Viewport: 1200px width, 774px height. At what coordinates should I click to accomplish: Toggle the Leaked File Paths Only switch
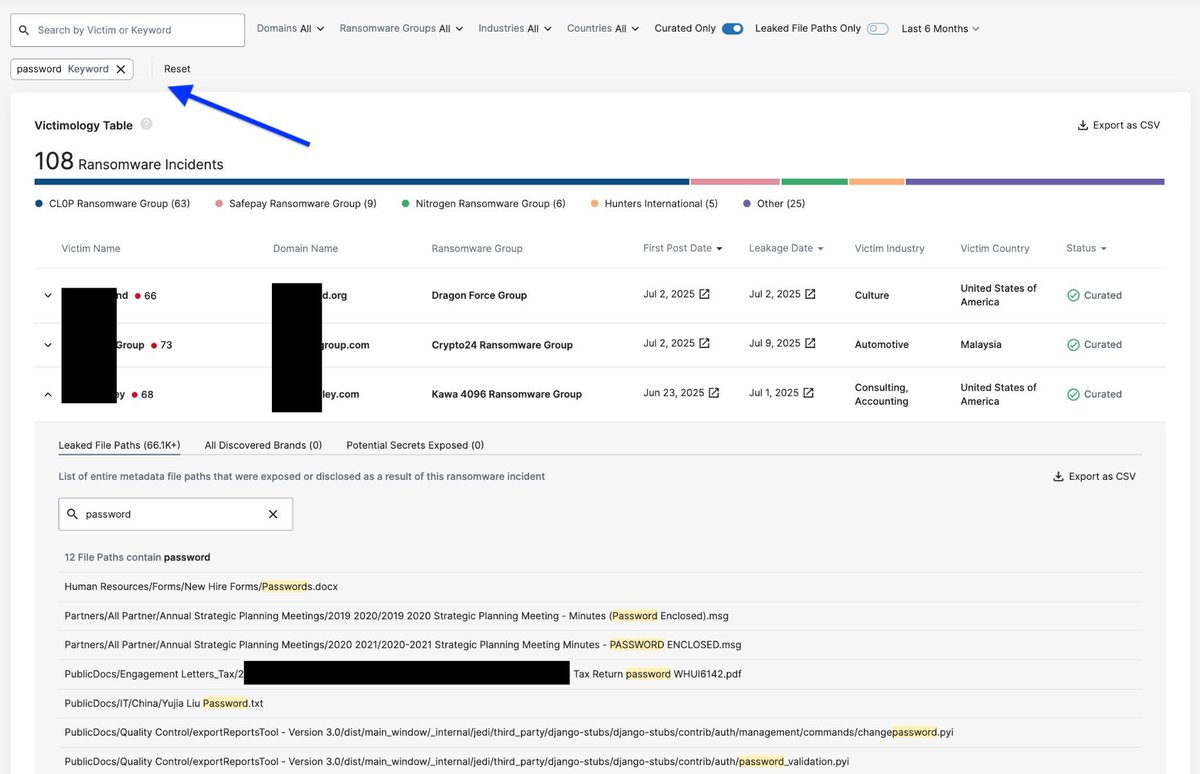point(878,29)
